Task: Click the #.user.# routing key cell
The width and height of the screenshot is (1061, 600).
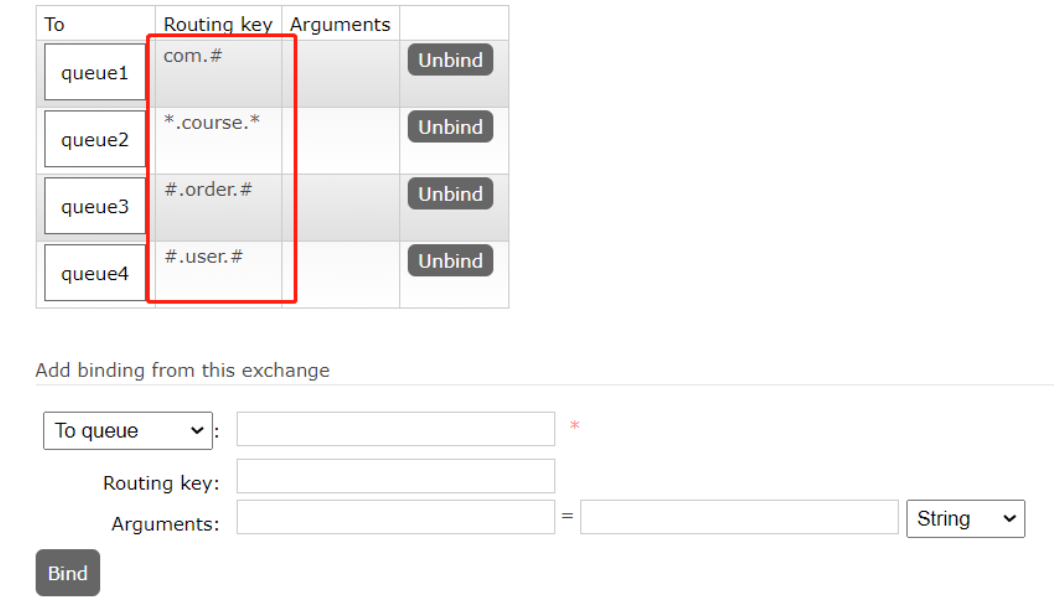Action: [x=219, y=275]
